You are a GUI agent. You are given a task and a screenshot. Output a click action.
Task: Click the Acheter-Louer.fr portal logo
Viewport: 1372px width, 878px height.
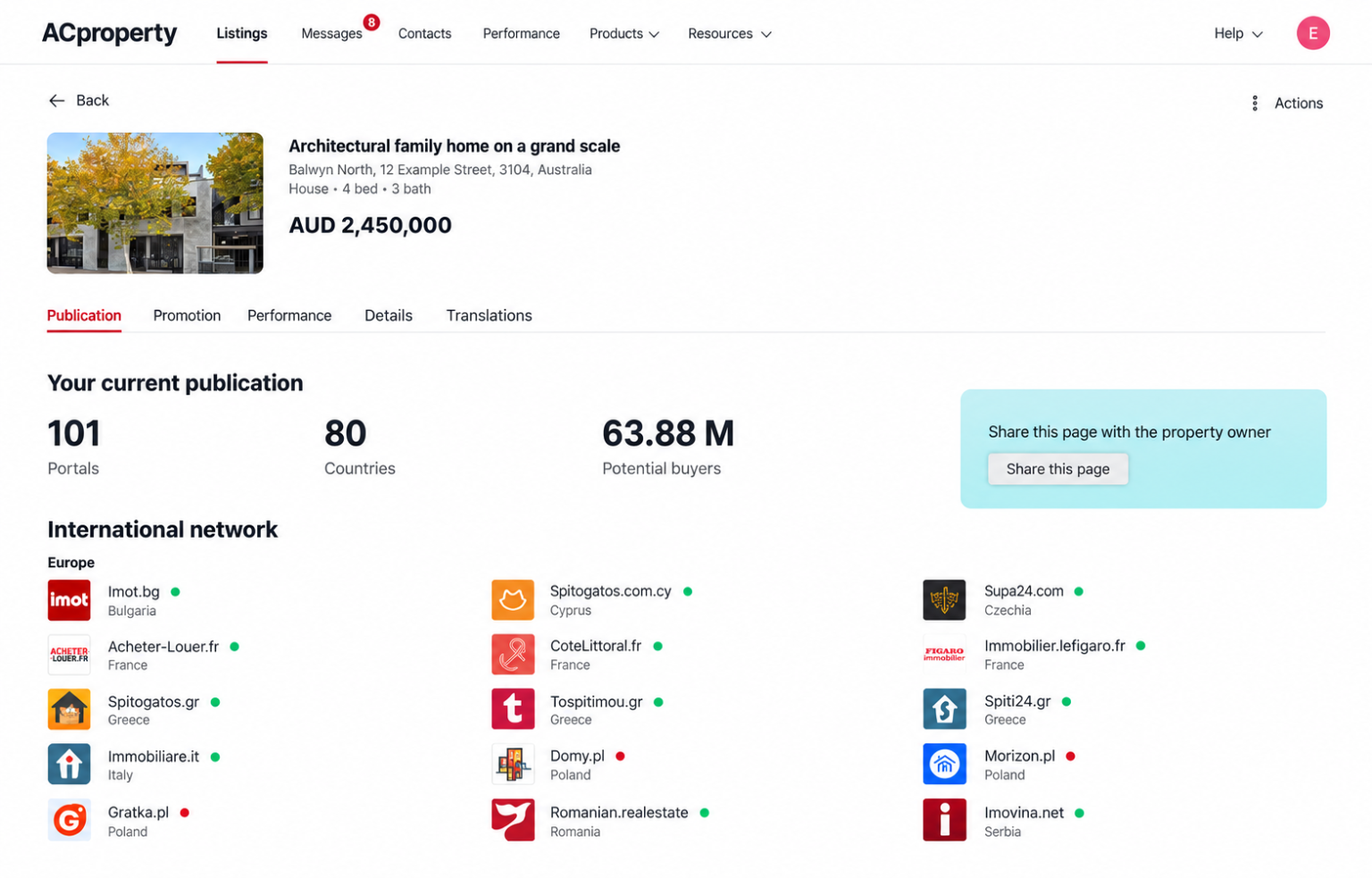pos(69,655)
